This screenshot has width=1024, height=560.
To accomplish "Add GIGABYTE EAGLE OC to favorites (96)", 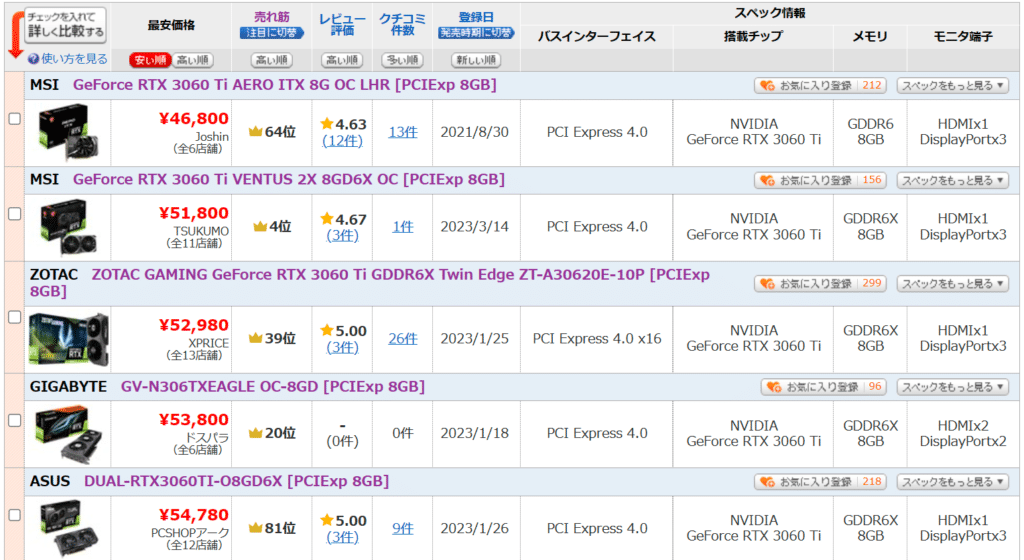I will (824, 387).
